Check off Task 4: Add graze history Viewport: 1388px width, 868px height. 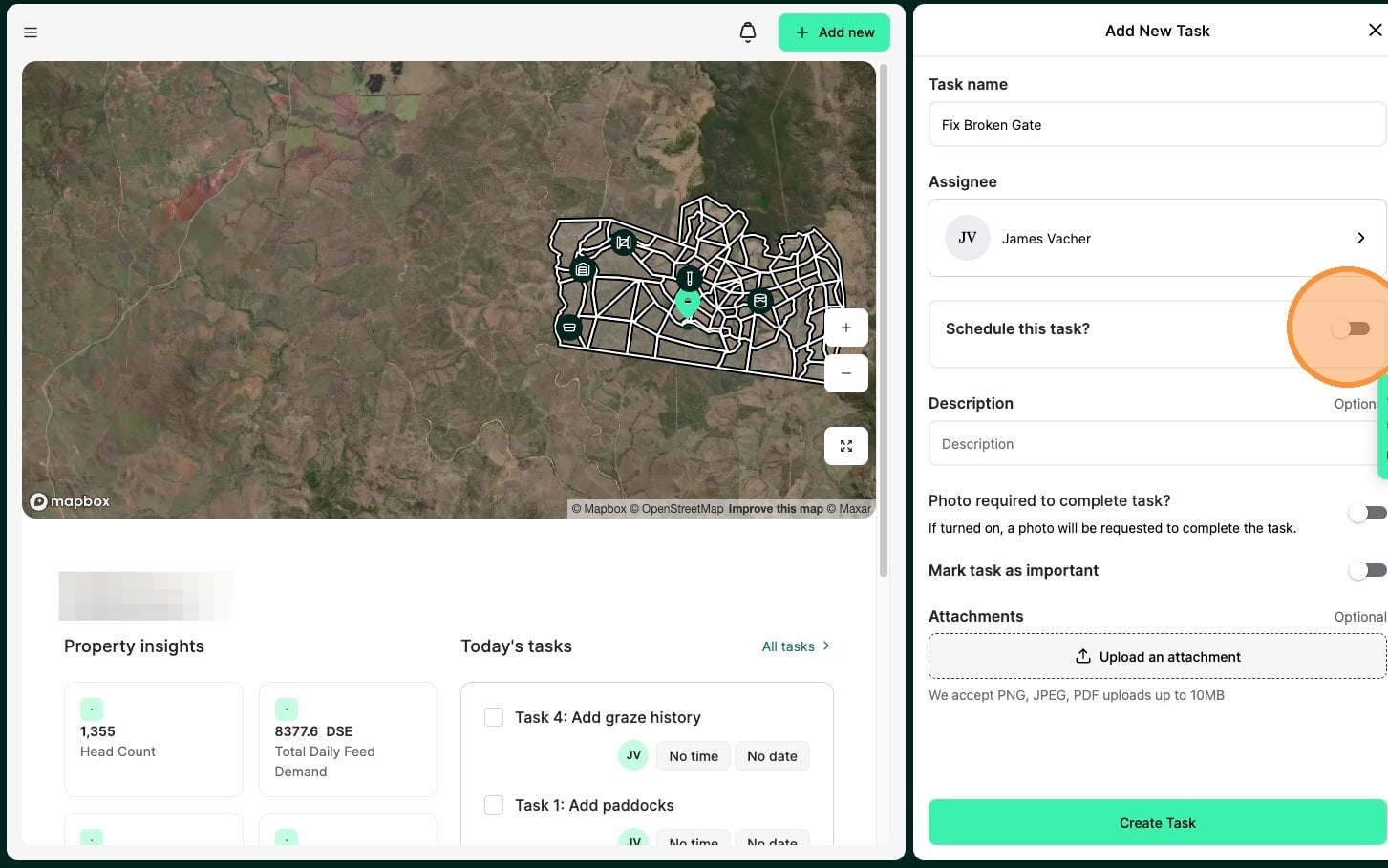coord(494,717)
